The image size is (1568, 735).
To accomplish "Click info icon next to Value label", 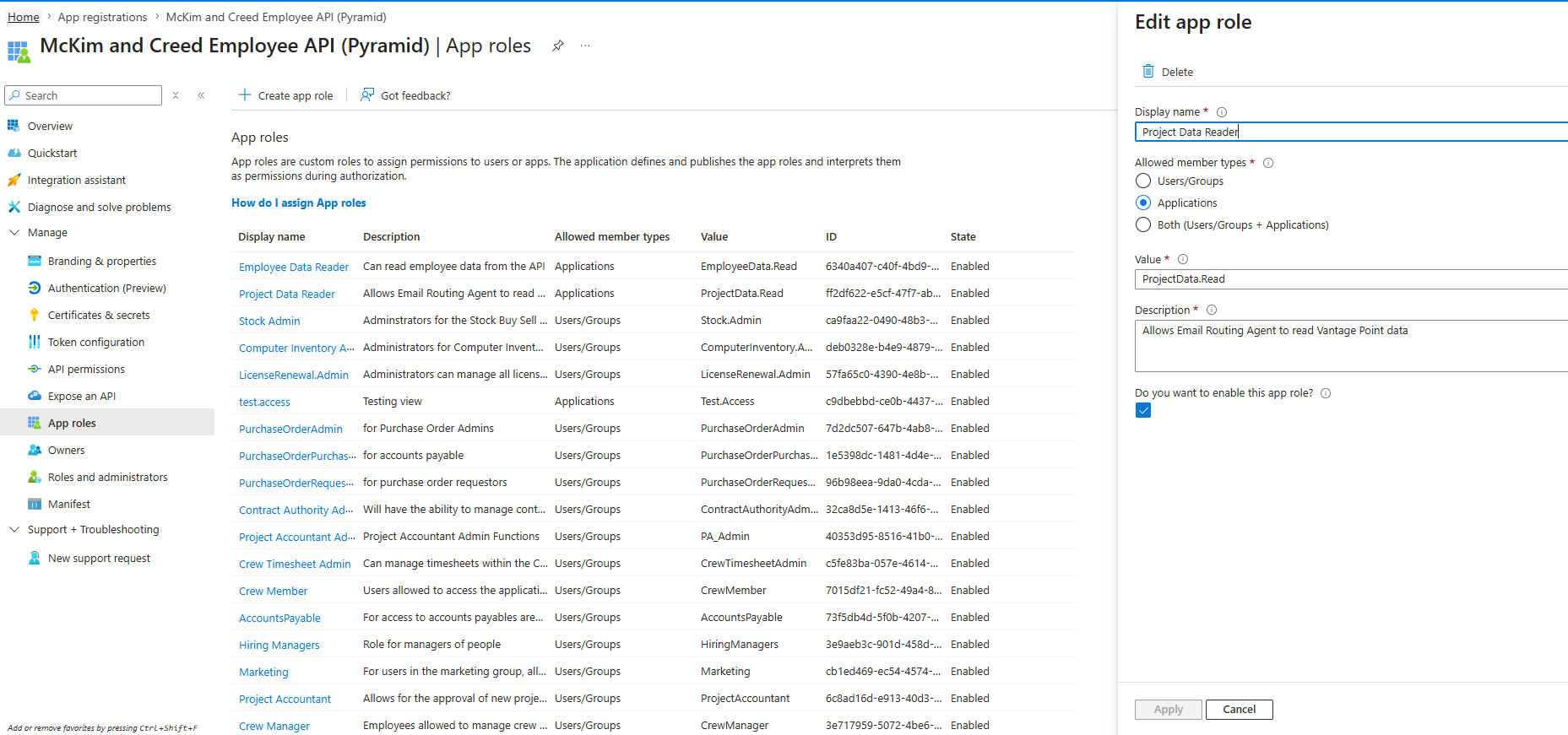I will (1183, 259).
